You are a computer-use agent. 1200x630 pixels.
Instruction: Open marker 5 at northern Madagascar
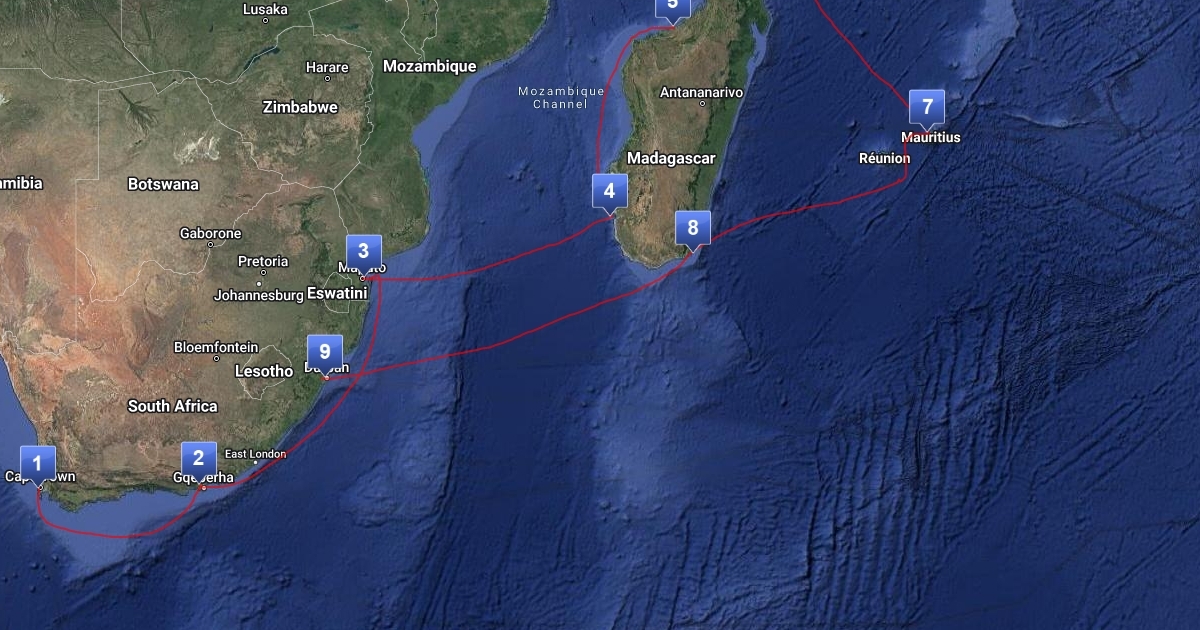pyautogui.click(x=672, y=5)
